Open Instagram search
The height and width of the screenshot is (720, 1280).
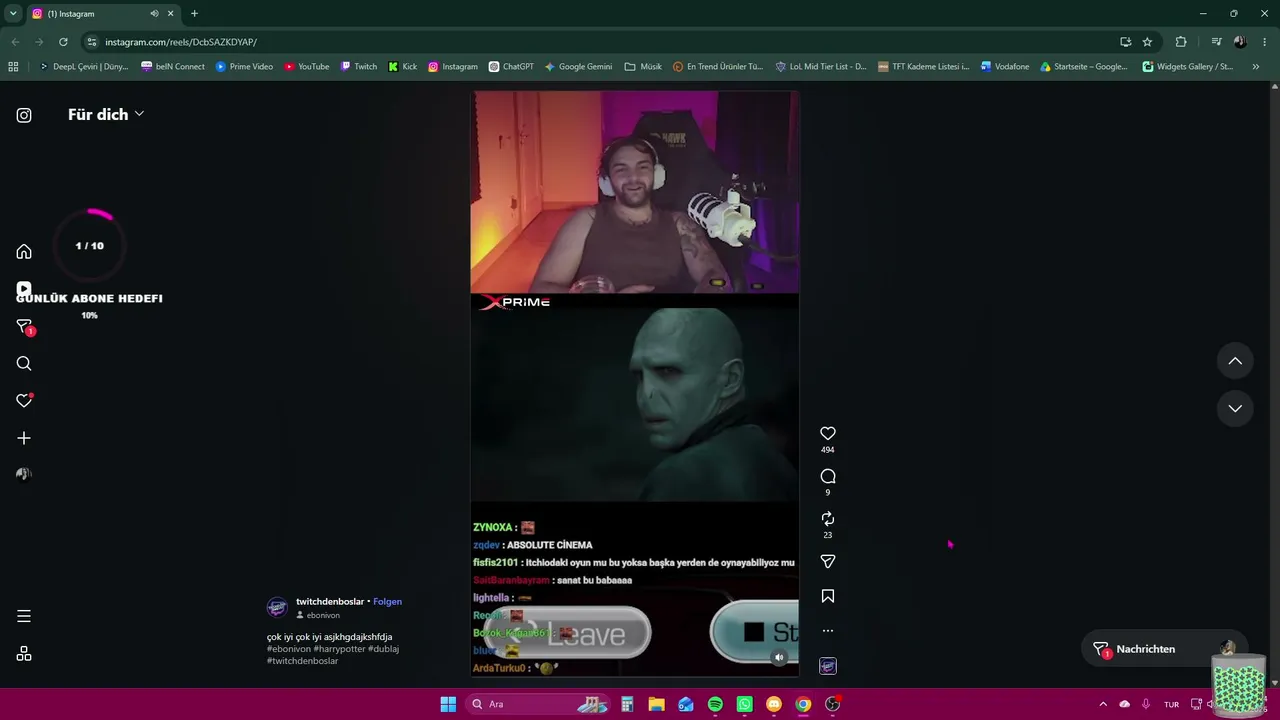pos(24,364)
